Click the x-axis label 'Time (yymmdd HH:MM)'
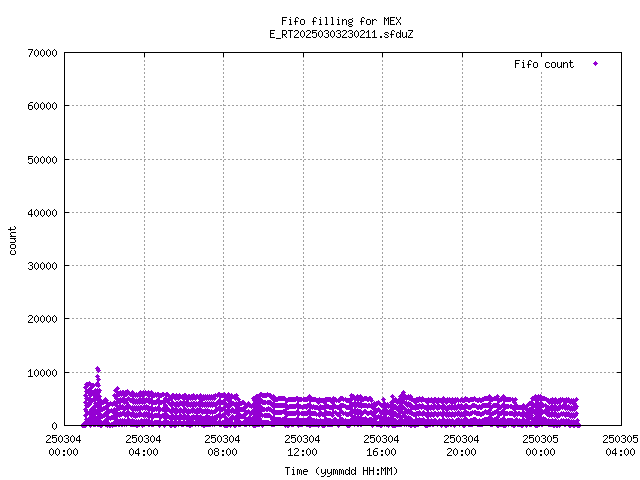This screenshot has width=640, height=480. tap(341, 471)
